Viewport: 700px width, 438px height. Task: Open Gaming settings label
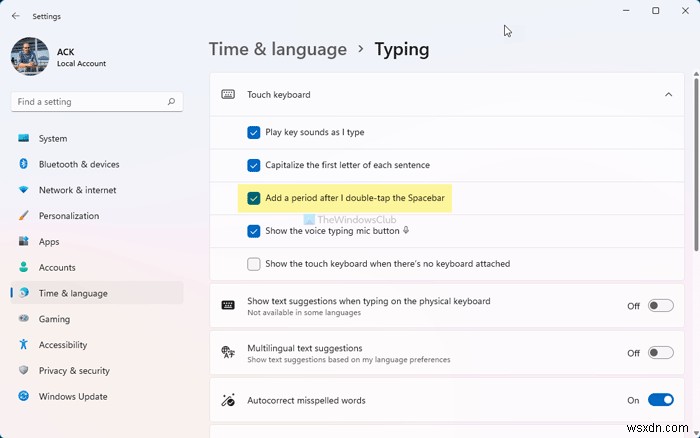[x=54, y=319]
